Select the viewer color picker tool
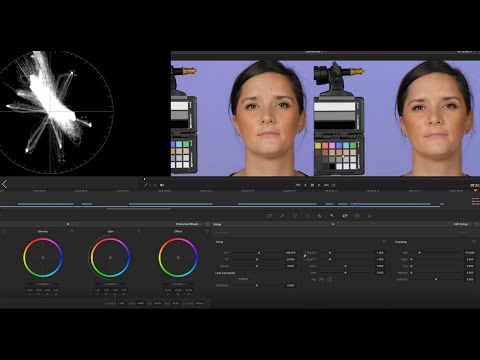 [146, 185]
